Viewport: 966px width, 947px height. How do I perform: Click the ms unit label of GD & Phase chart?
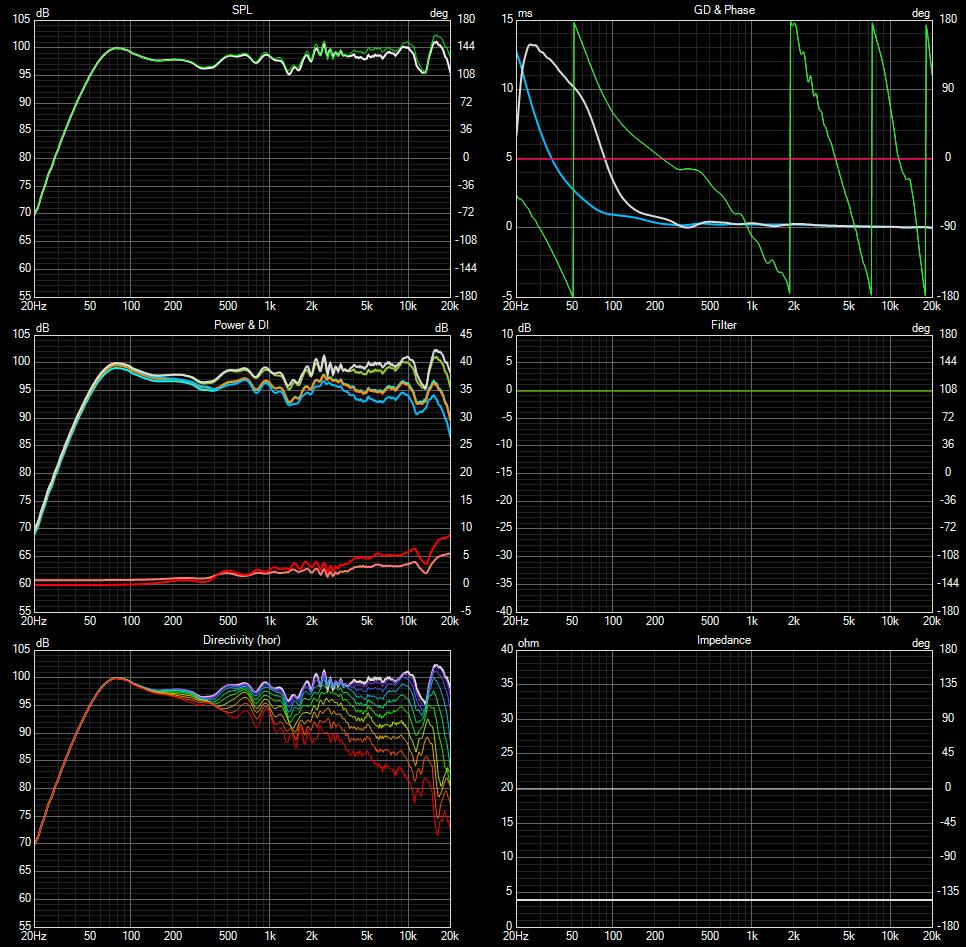525,14
